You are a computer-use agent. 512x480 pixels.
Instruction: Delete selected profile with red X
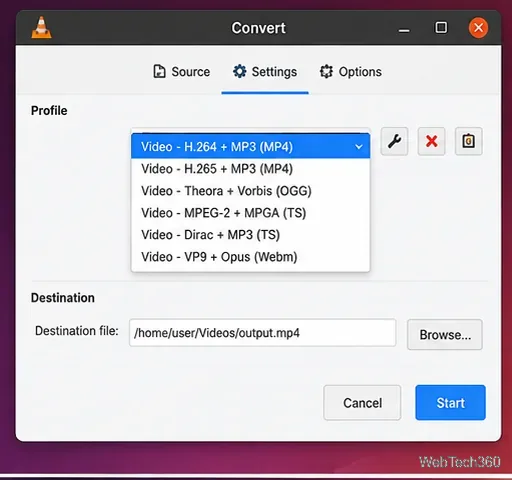pyautogui.click(x=431, y=141)
